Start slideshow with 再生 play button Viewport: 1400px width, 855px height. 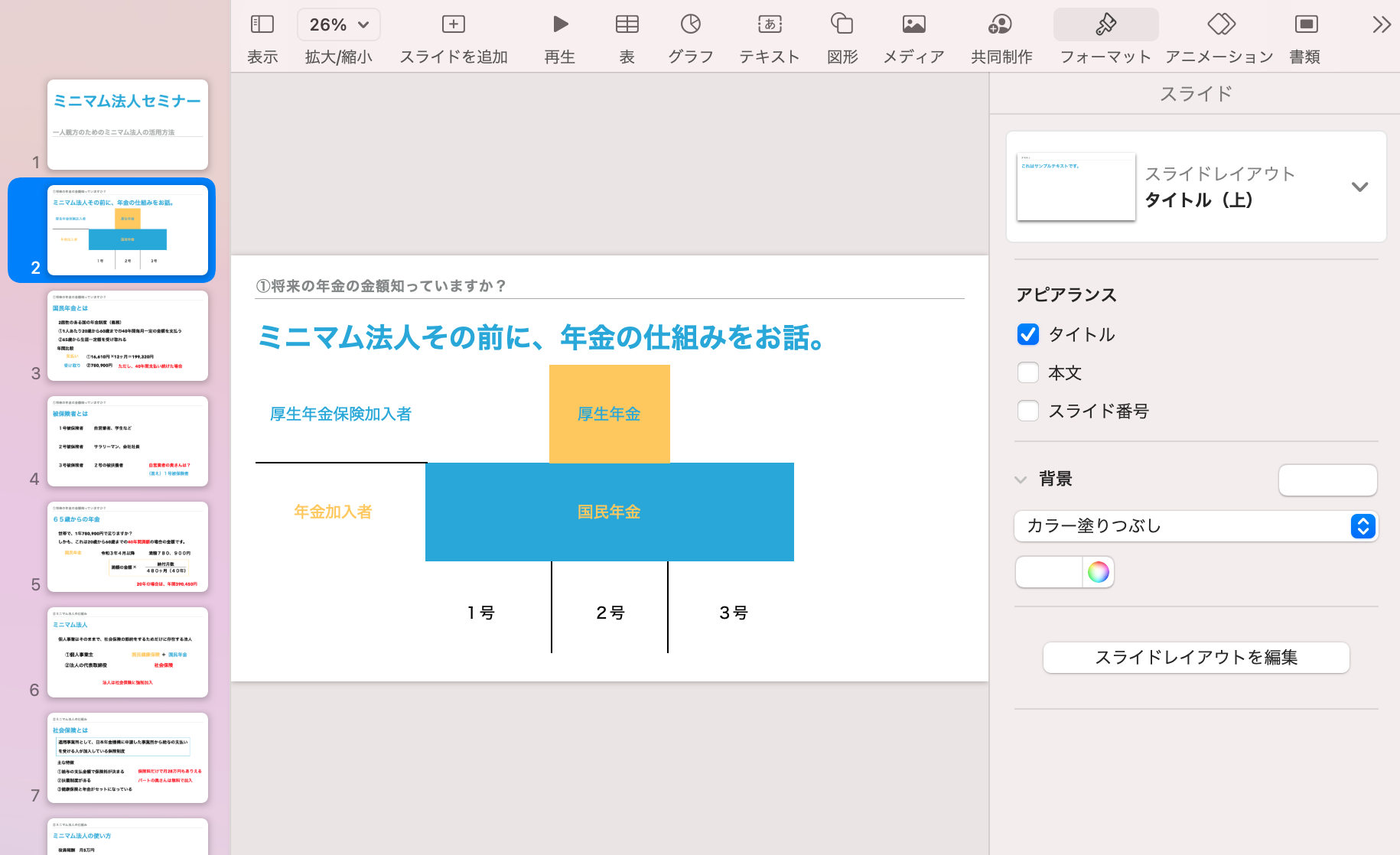(560, 24)
